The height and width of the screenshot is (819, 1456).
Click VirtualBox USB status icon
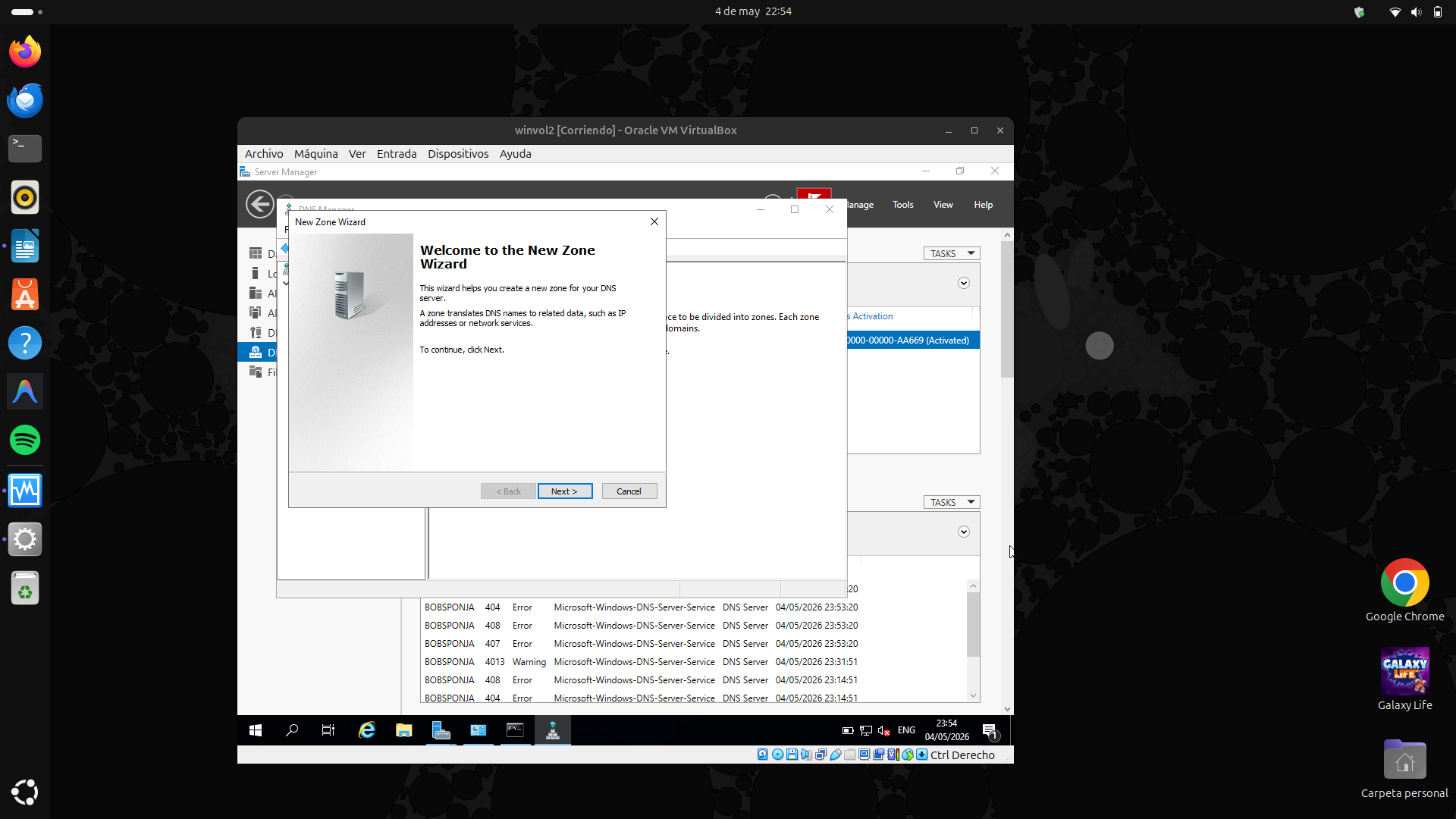[x=835, y=755]
